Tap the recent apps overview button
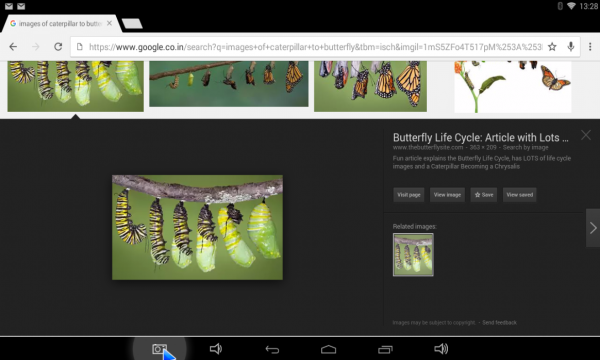Viewport: 600px width, 360px height. pos(385,349)
